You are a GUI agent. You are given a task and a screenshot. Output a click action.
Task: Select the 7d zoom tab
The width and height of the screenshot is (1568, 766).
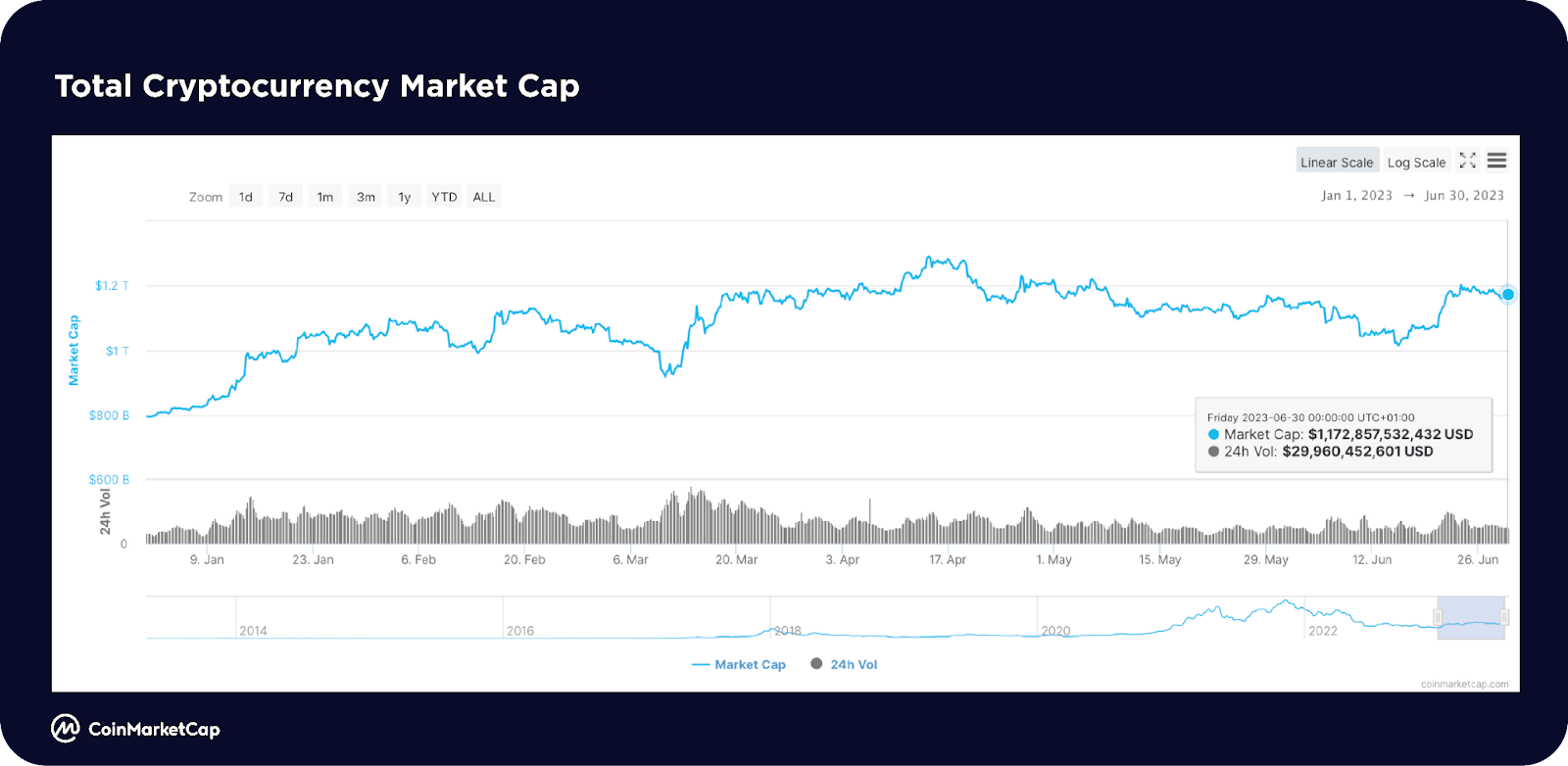pos(285,196)
